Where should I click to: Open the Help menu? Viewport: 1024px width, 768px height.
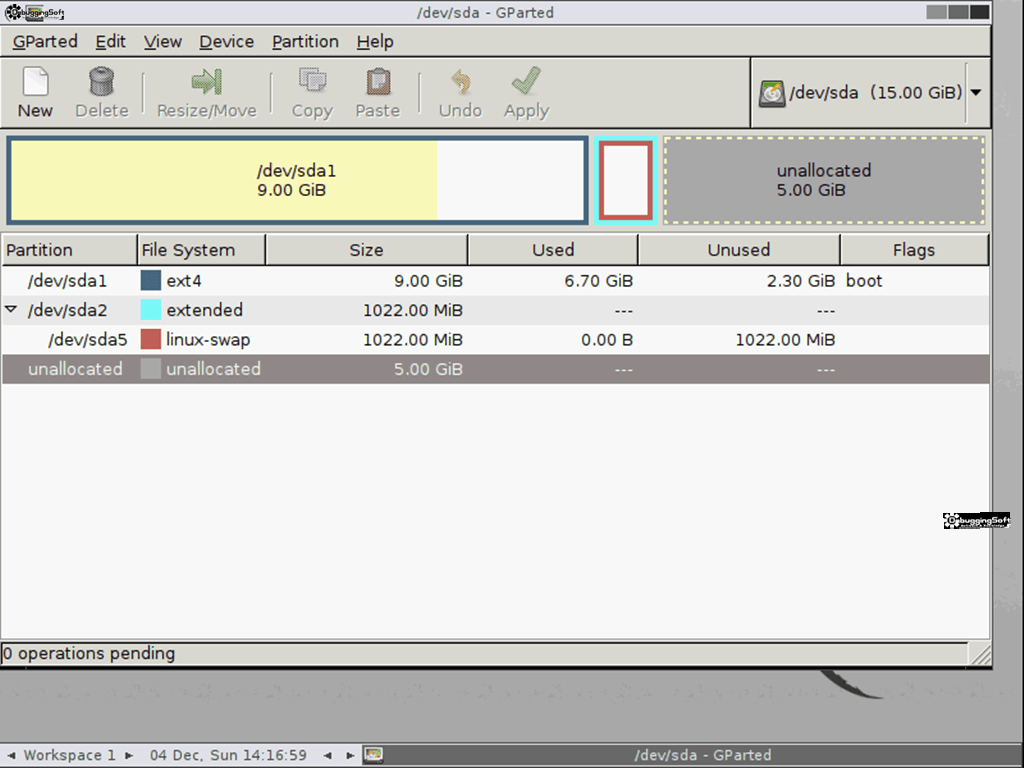click(x=375, y=42)
